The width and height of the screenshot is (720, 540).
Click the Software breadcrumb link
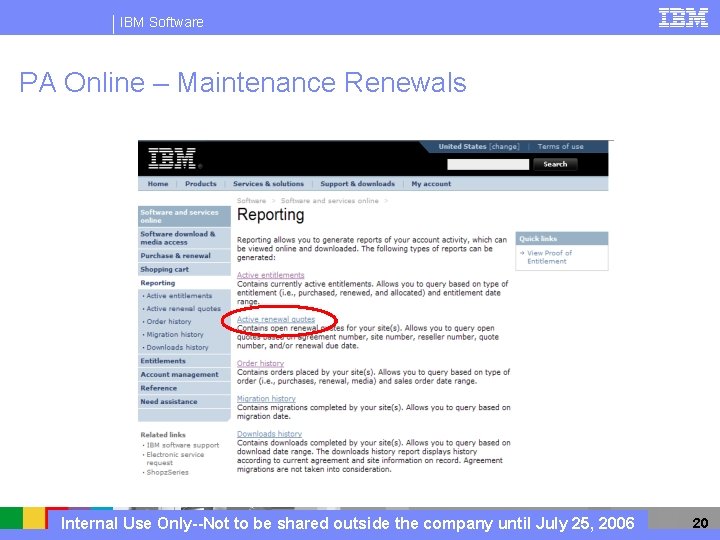[251, 201]
